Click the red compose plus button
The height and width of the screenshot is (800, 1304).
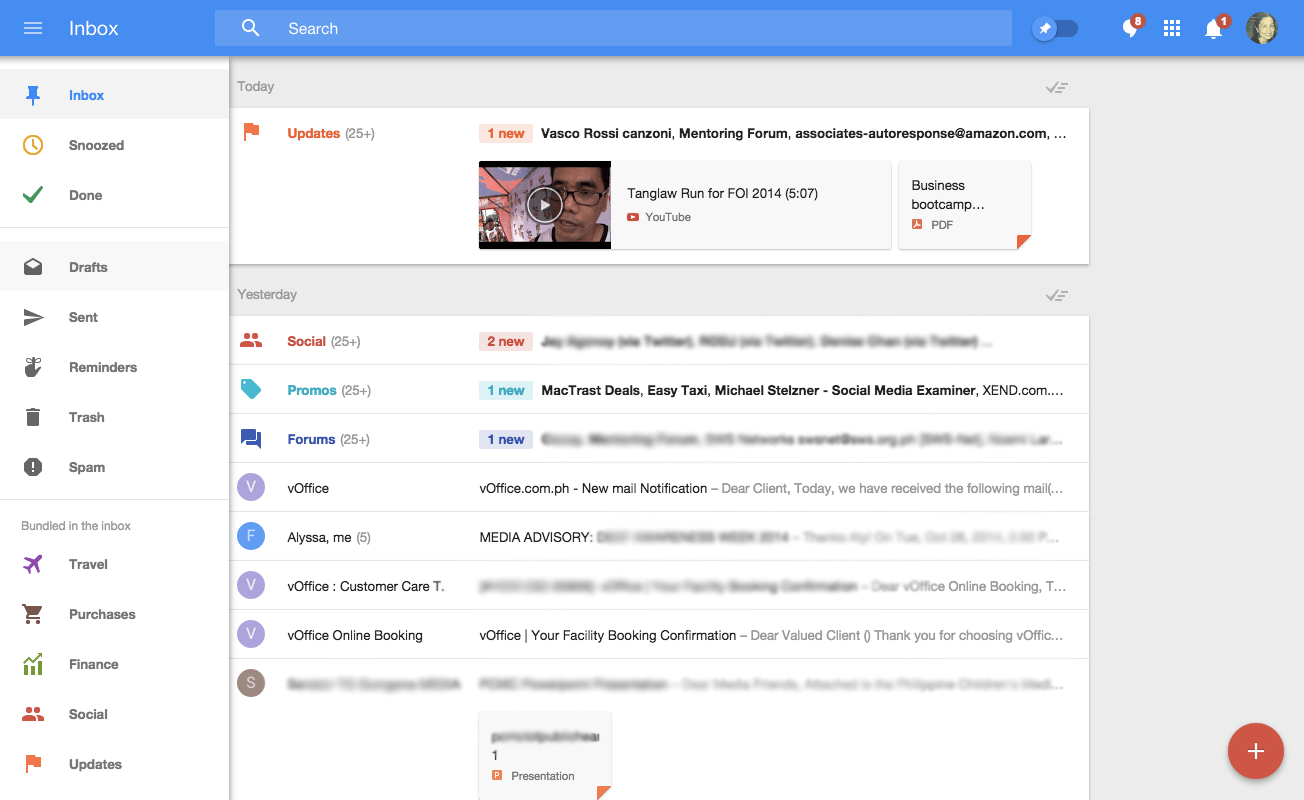[x=1256, y=751]
